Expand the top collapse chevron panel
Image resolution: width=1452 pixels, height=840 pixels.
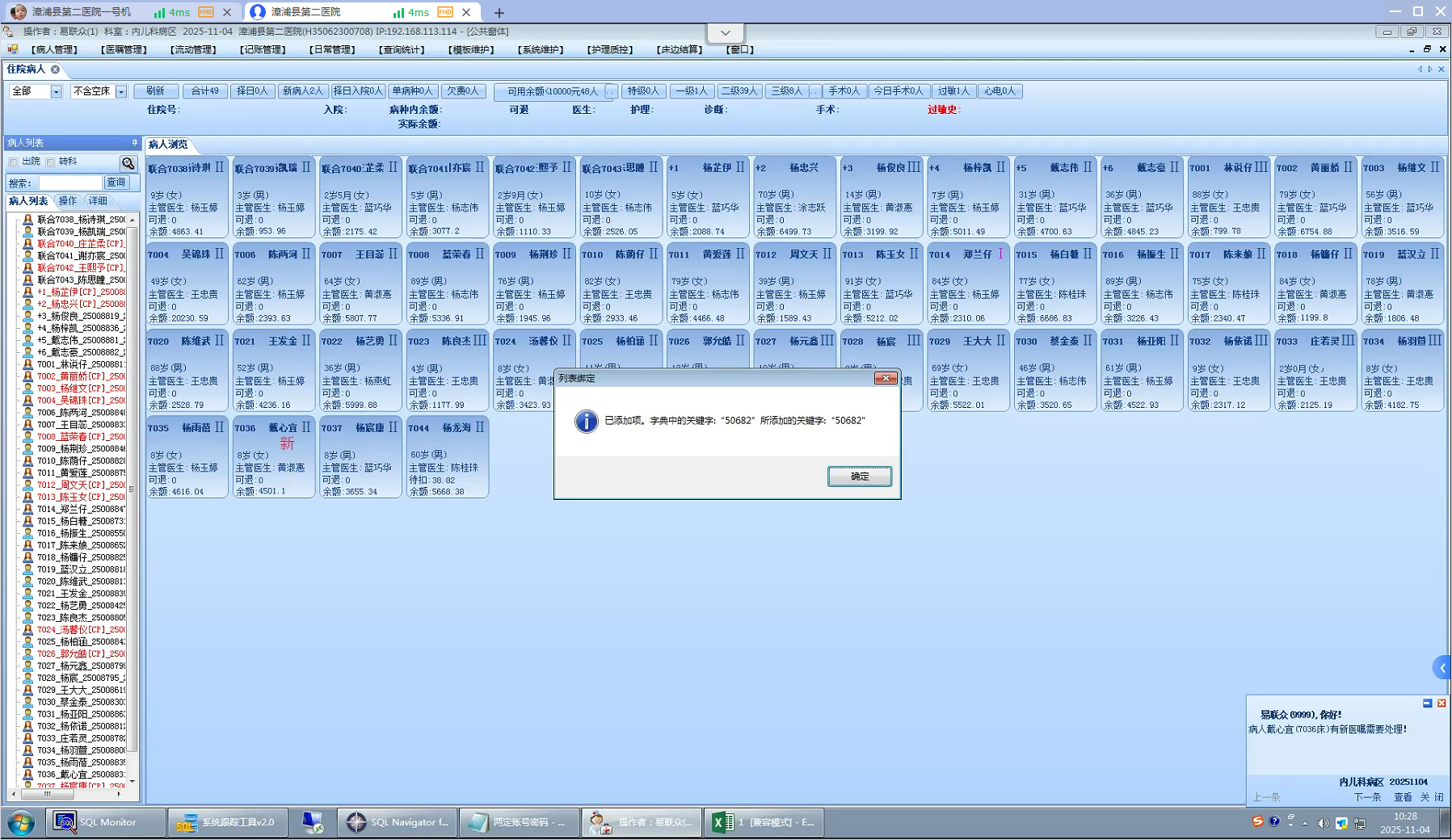click(725, 33)
